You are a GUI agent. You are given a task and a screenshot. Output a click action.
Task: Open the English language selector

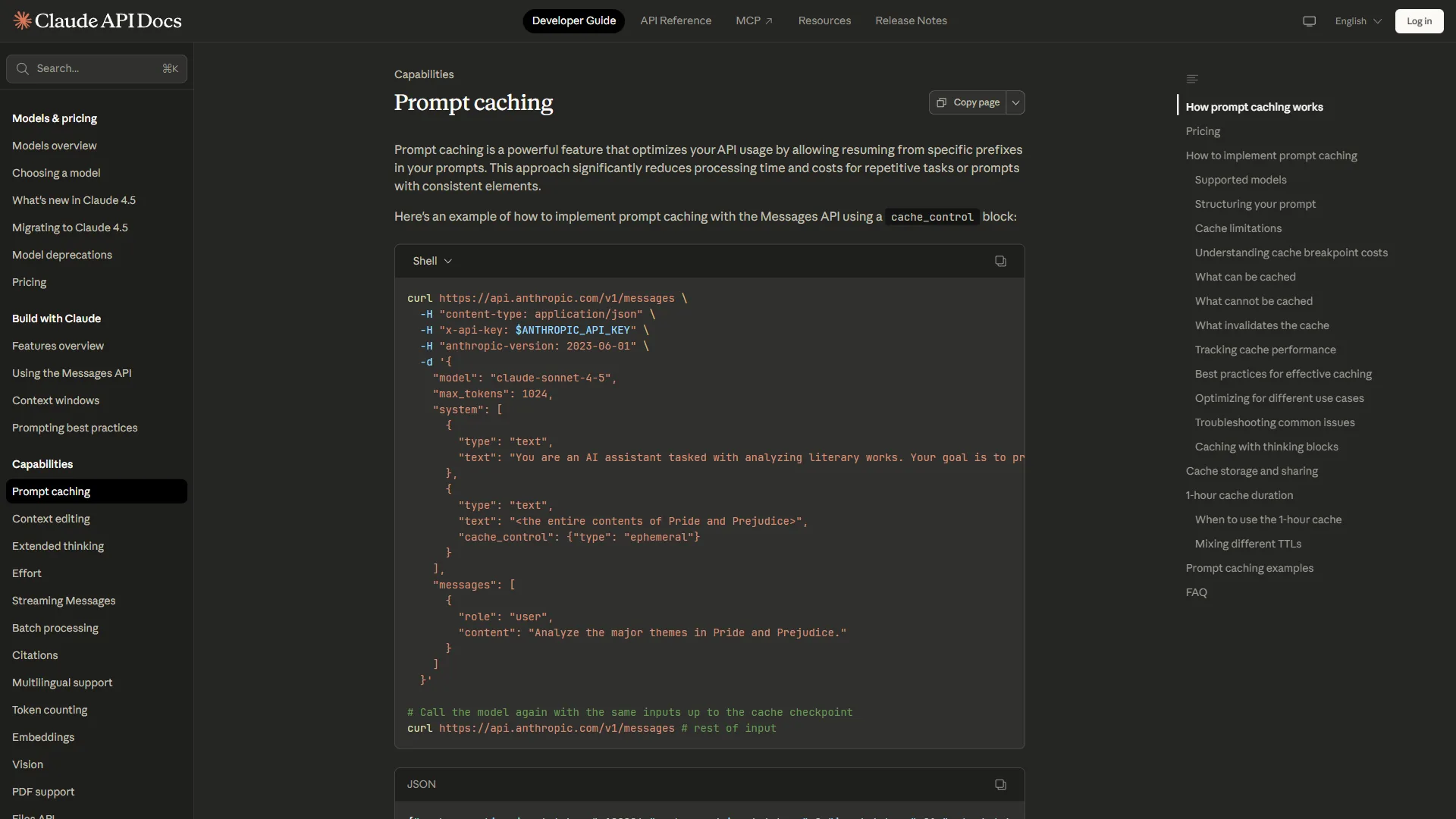(1358, 21)
